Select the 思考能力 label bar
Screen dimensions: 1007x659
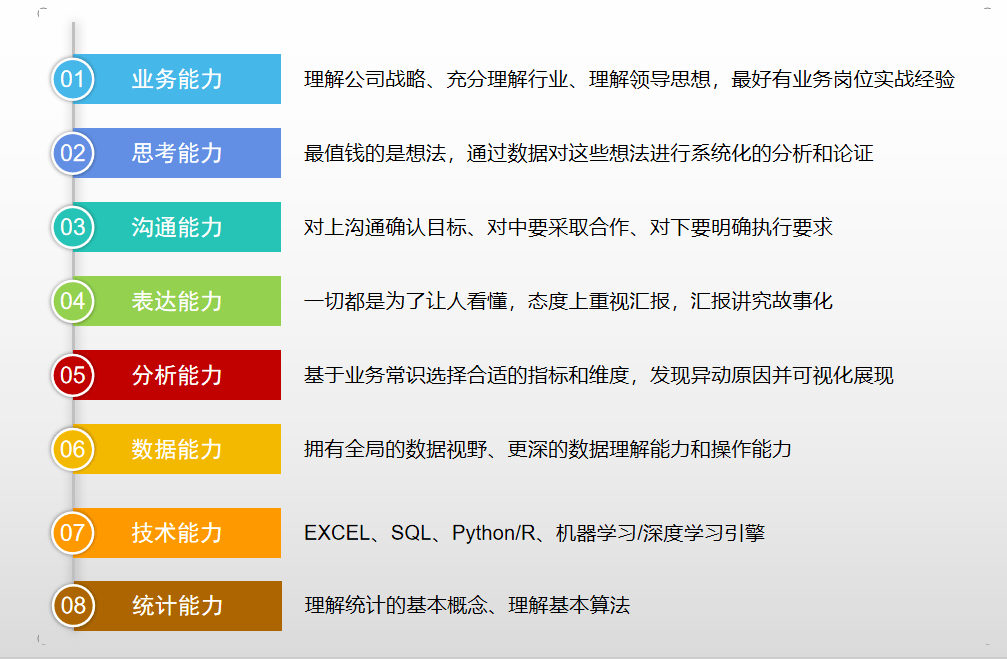coord(177,153)
